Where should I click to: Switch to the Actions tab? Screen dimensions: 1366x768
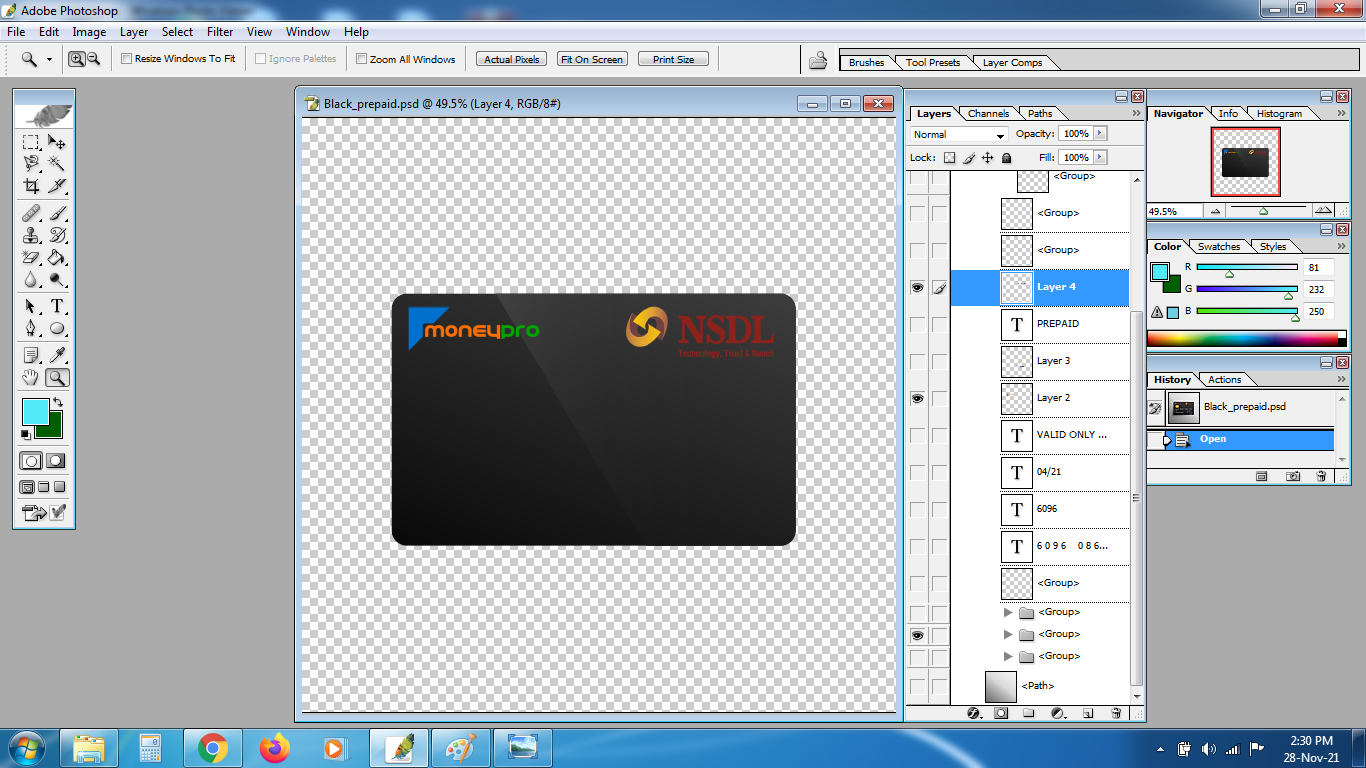coord(1224,379)
